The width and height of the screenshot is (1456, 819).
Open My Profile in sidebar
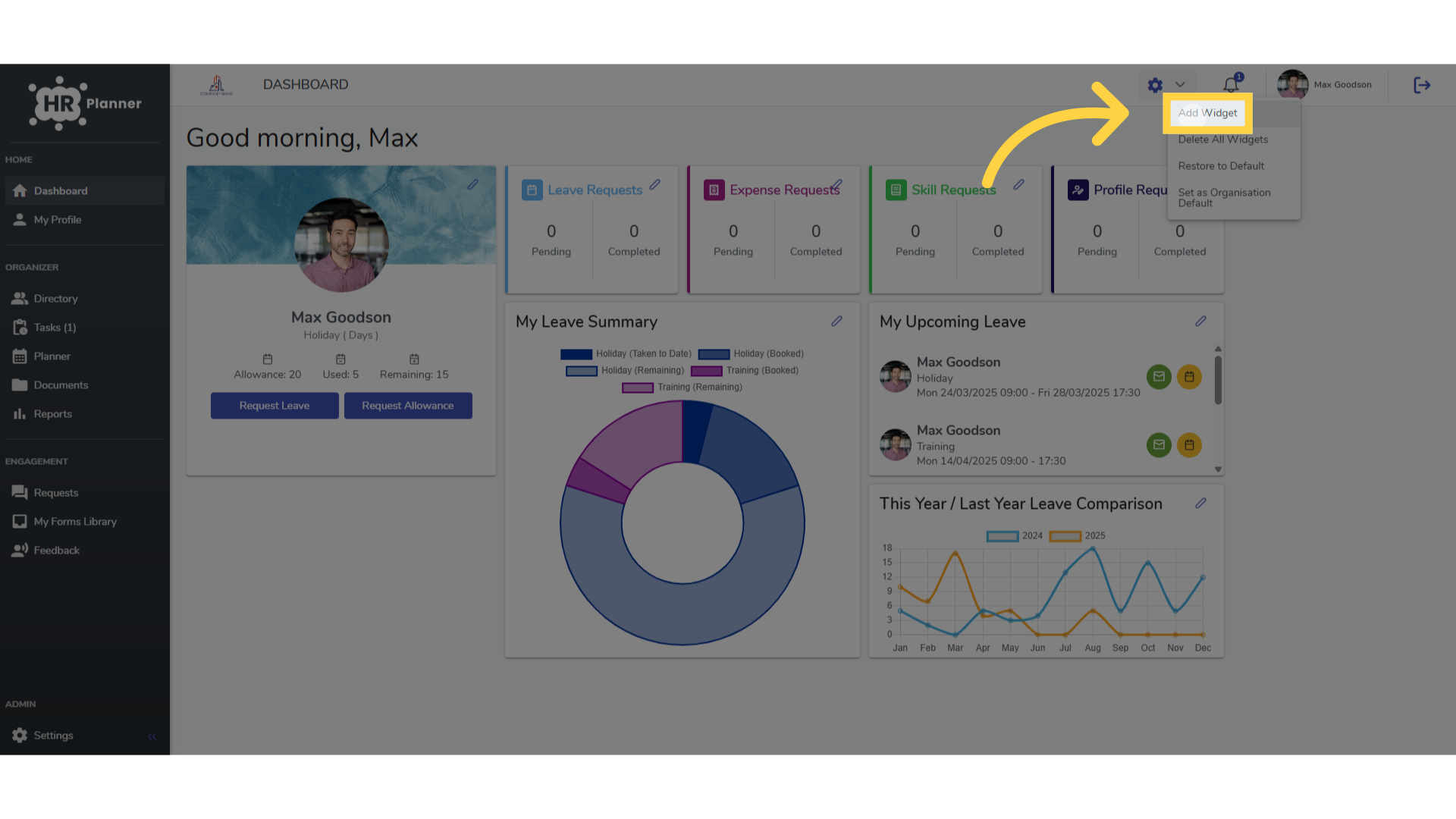point(85,220)
